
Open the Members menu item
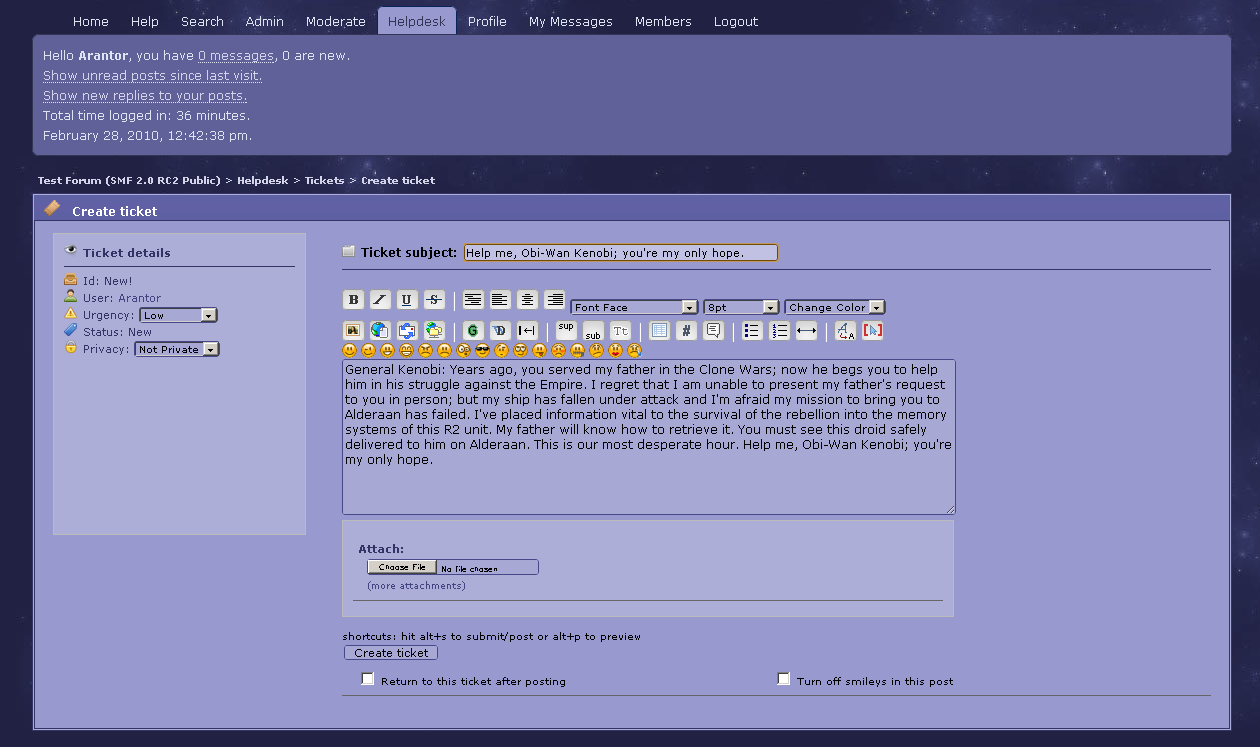point(663,21)
